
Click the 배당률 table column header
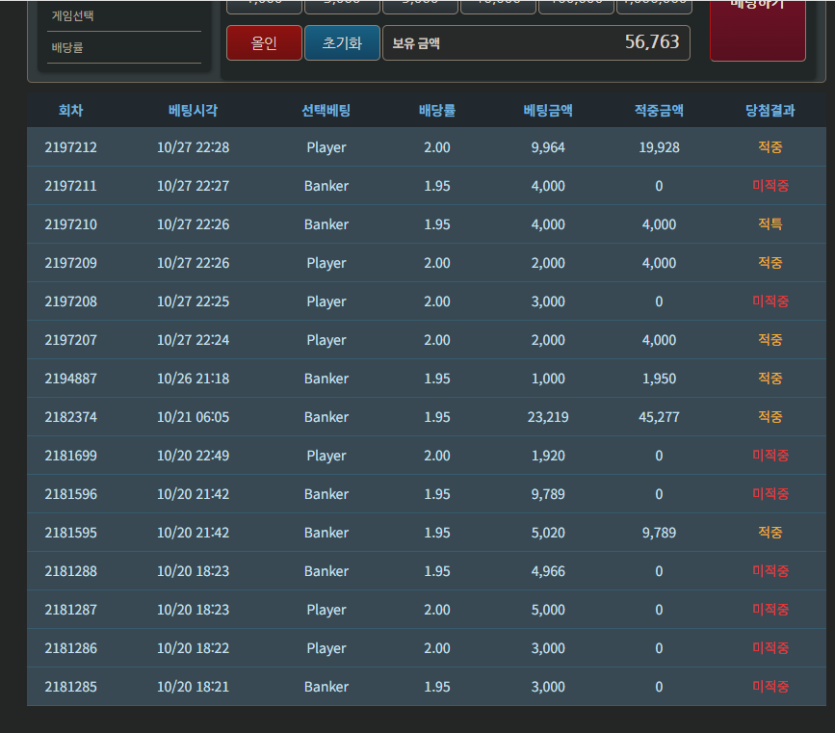click(x=437, y=110)
